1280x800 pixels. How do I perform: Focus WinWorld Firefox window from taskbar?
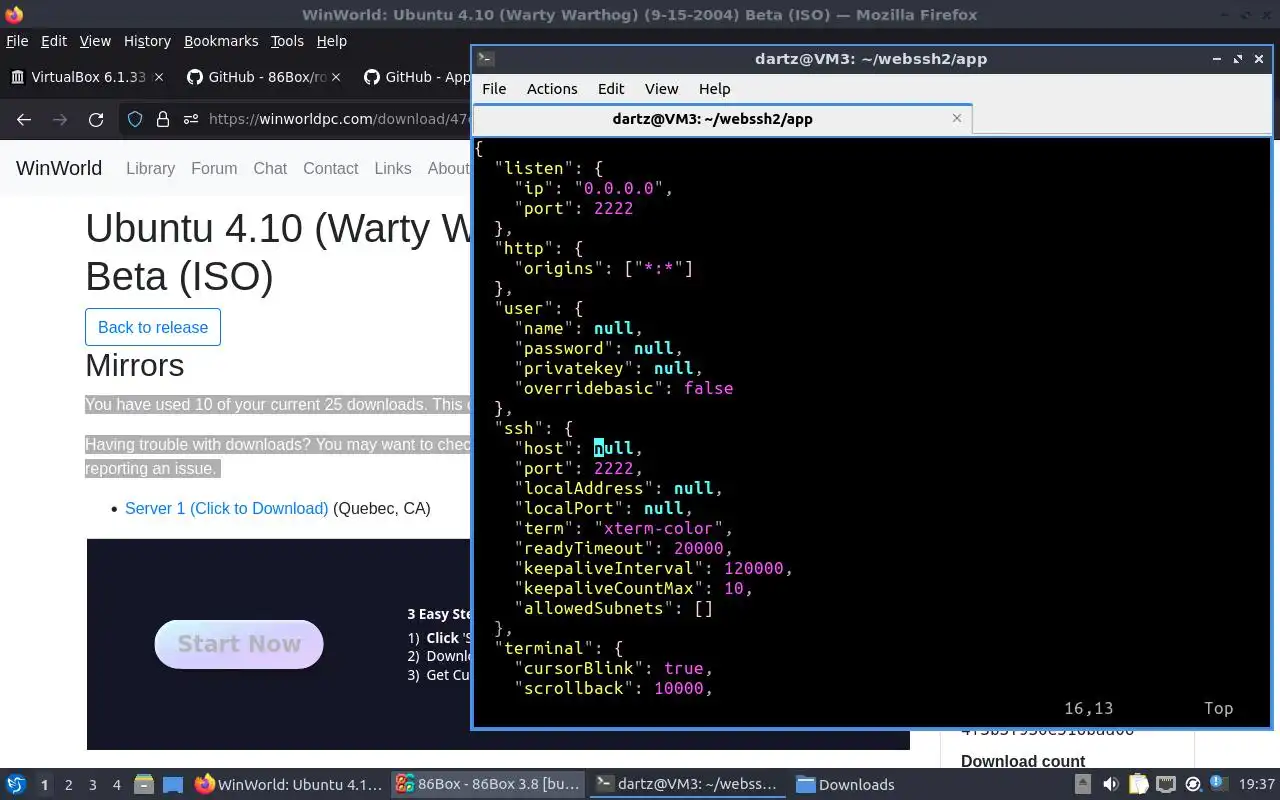(x=289, y=785)
